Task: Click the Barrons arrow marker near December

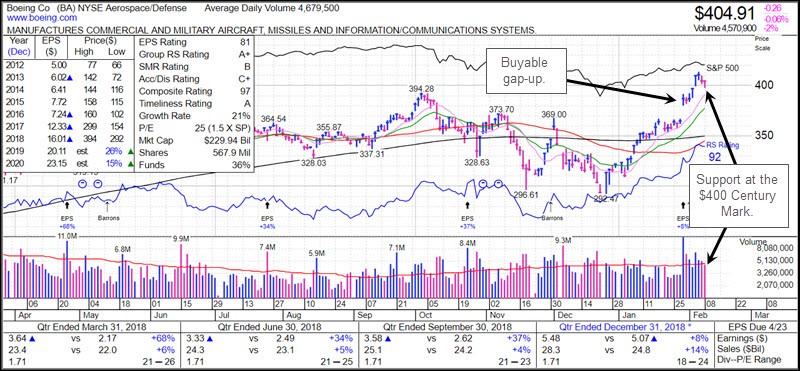Action: click(x=552, y=206)
